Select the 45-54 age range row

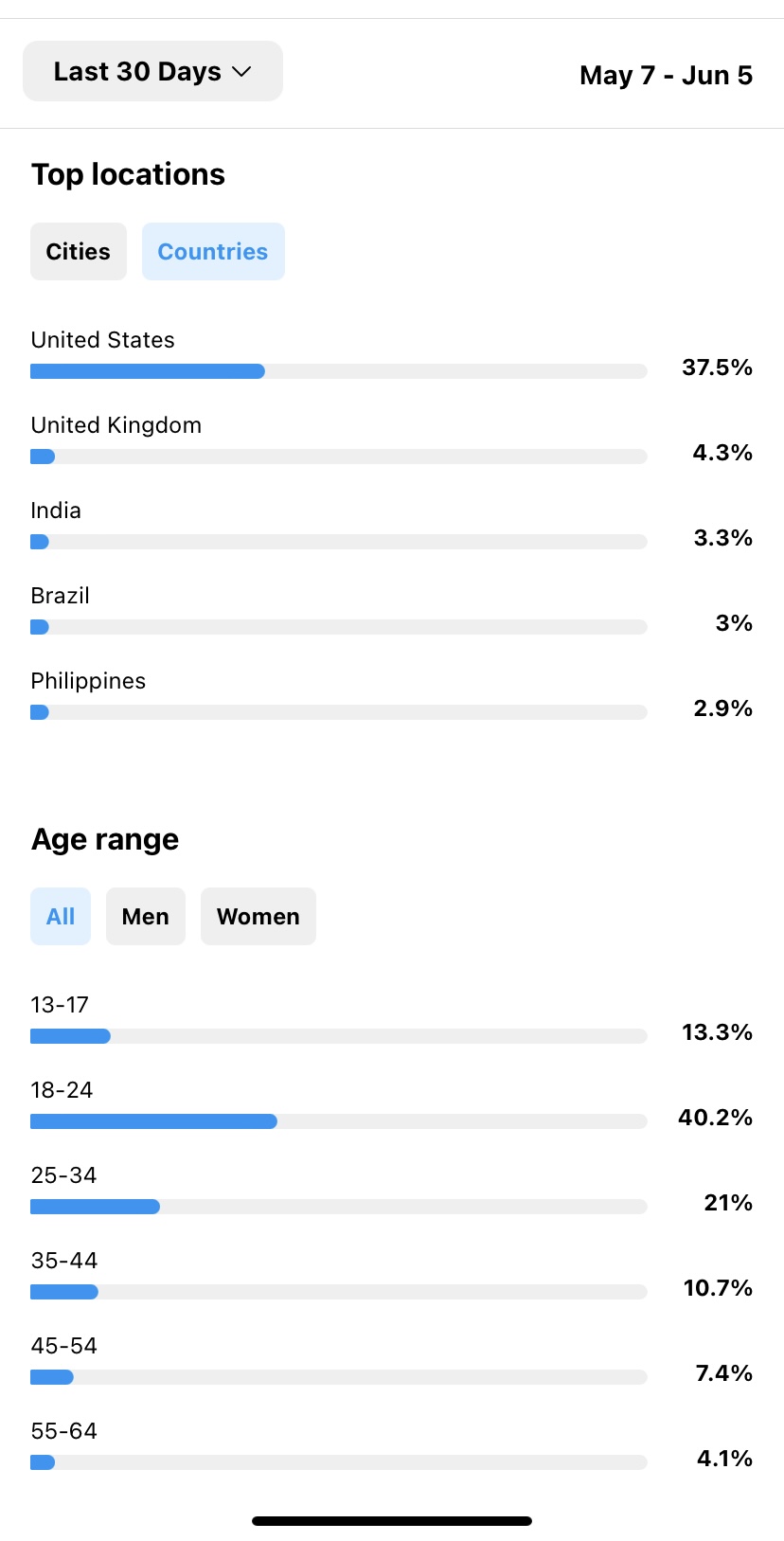pos(392,1361)
